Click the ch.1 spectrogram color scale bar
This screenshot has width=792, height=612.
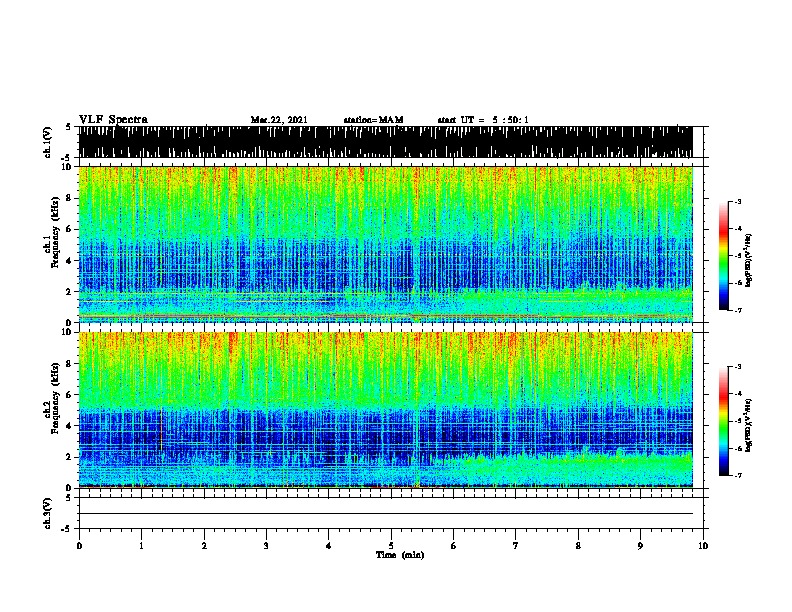(x=723, y=256)
